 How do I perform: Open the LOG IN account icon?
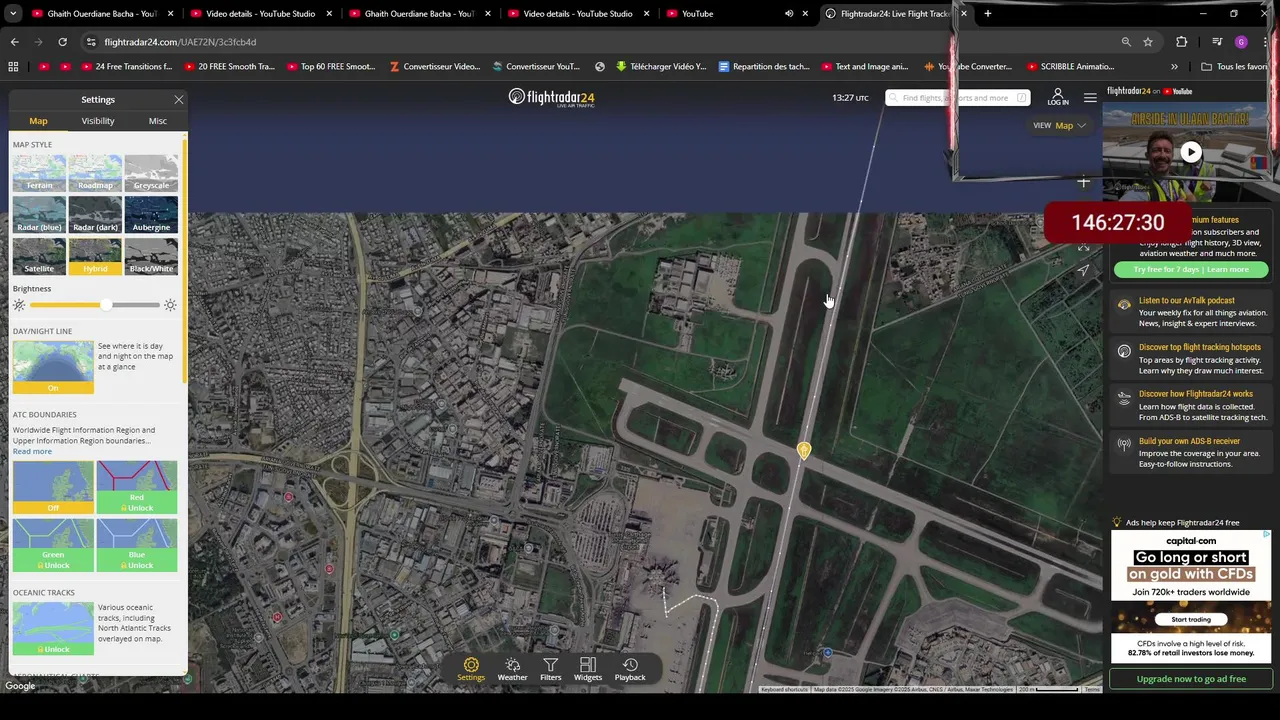click(x=1058, y=97)
